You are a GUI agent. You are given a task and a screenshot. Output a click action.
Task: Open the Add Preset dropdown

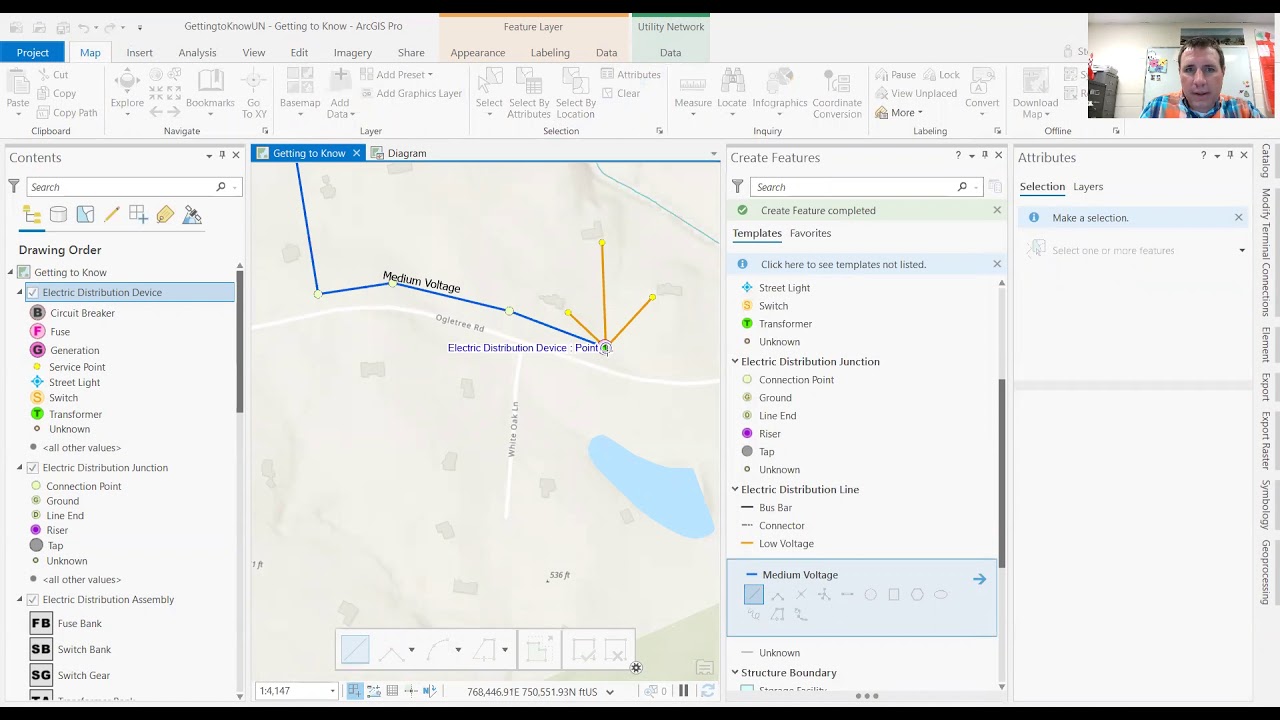coord(396,75)
